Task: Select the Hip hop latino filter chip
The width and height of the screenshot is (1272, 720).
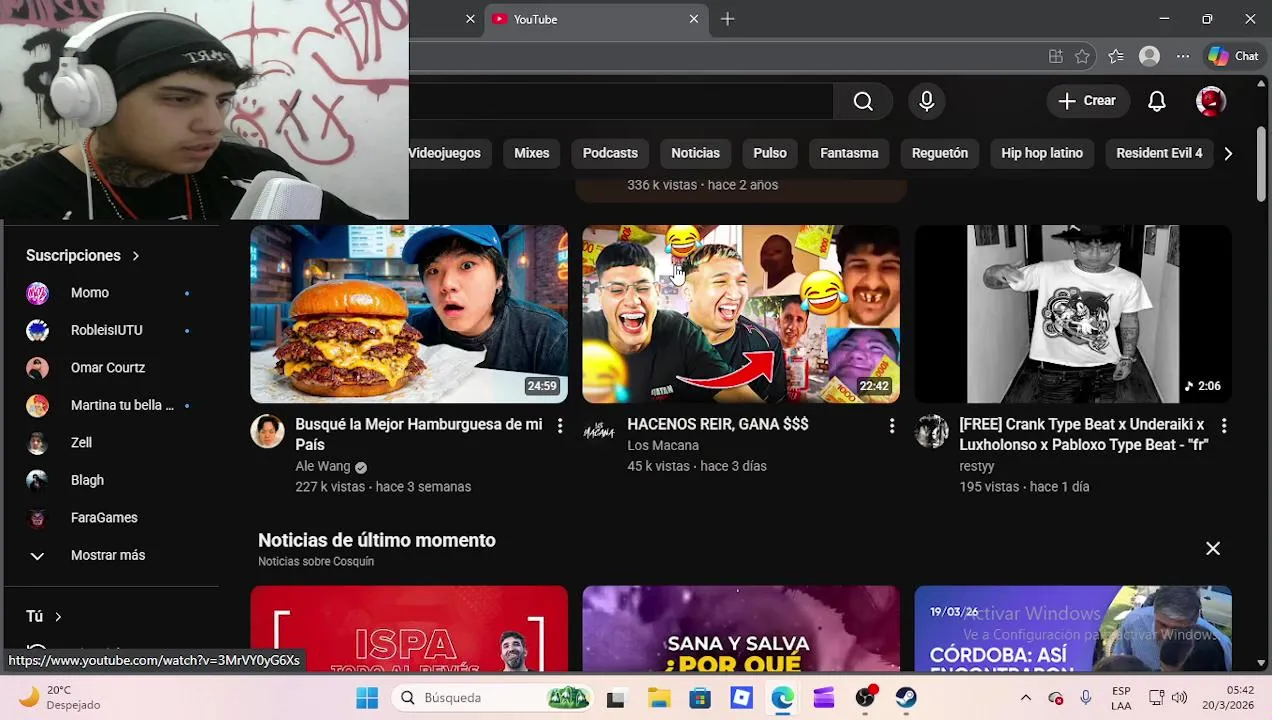Action: [x=1042, y=153]
